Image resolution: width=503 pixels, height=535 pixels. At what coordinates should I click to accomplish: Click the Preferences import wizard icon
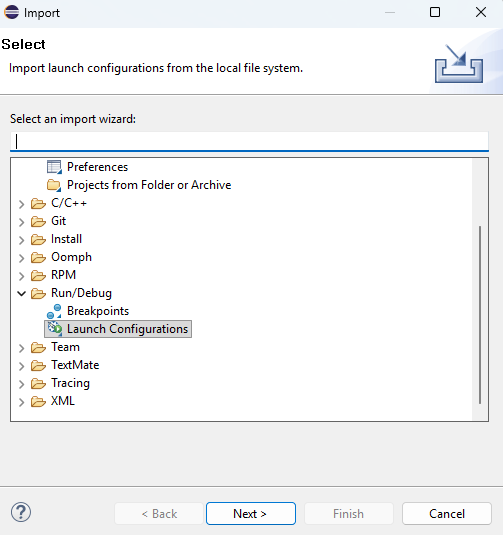coord(54,167)
